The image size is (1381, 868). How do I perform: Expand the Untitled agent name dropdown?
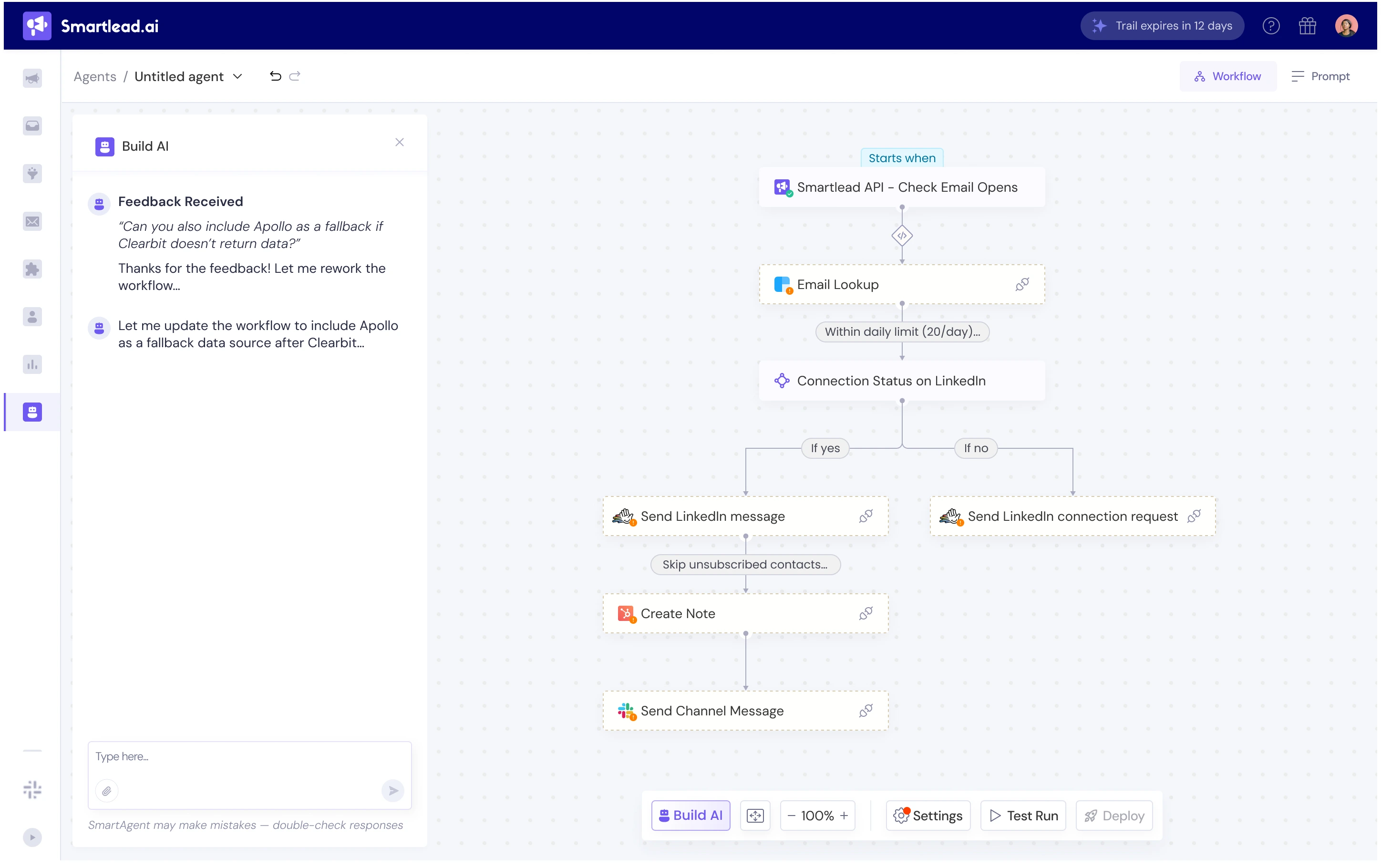tap(237, 76)
